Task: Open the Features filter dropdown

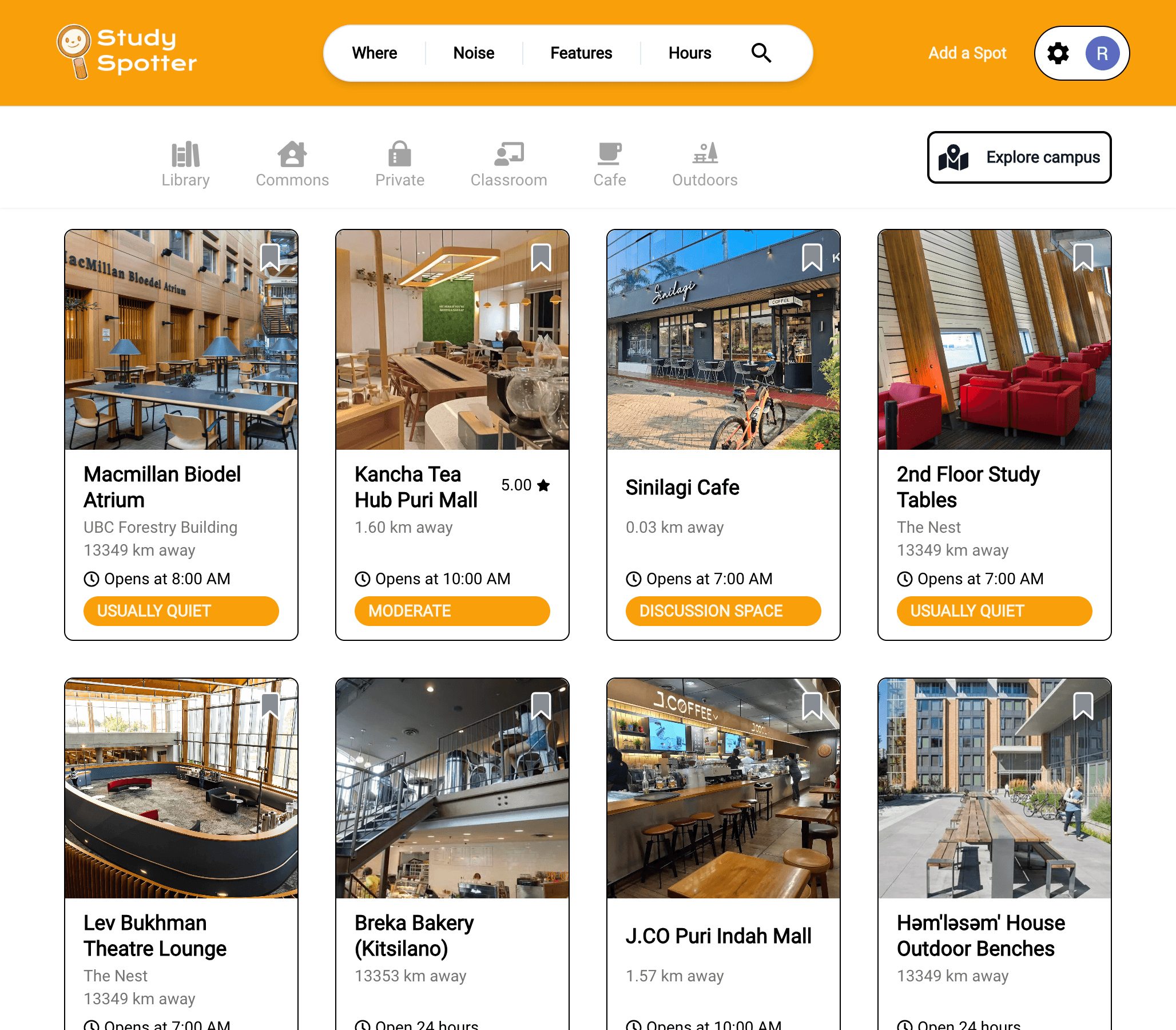Action: (581, 53)
